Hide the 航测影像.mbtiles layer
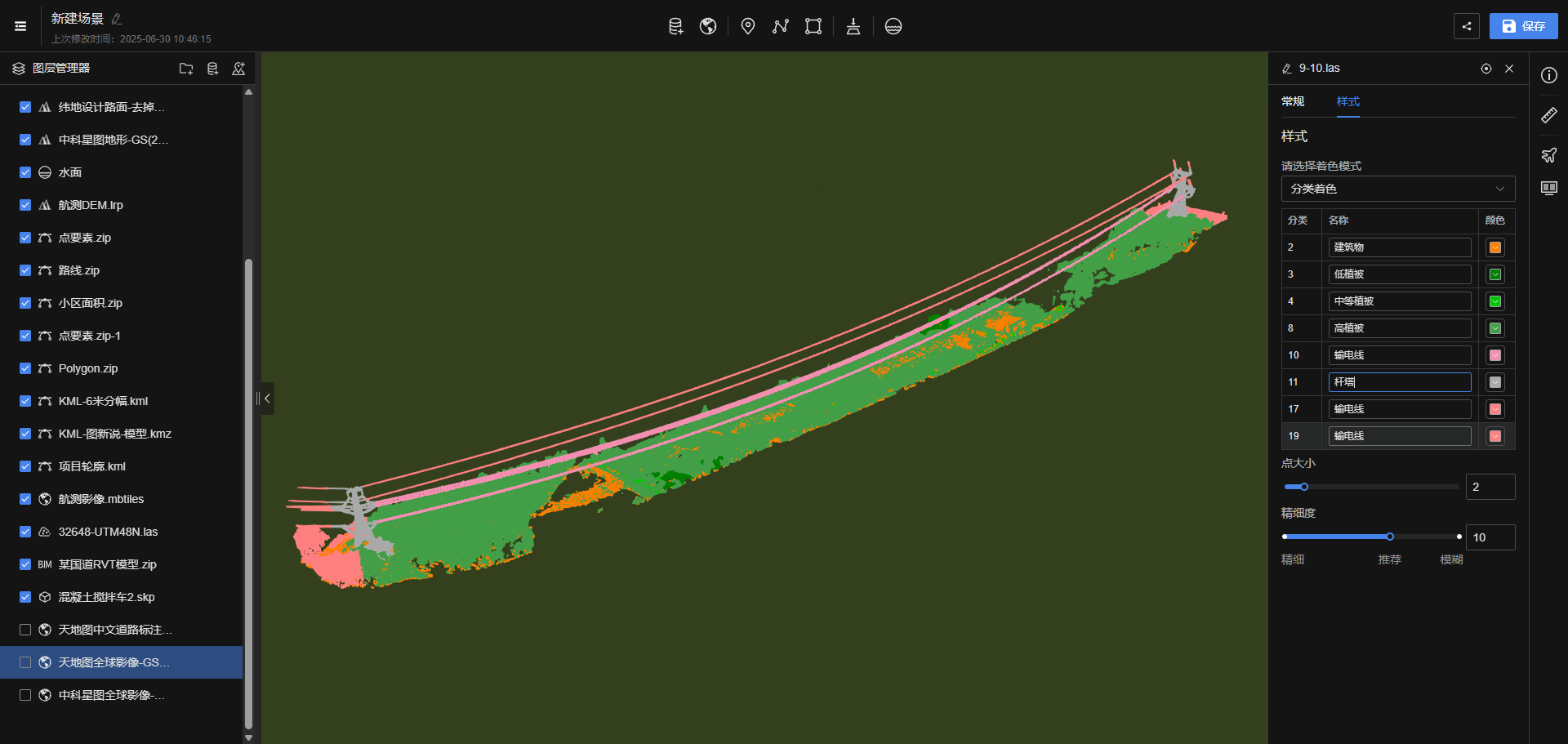 tap(25, 499)
